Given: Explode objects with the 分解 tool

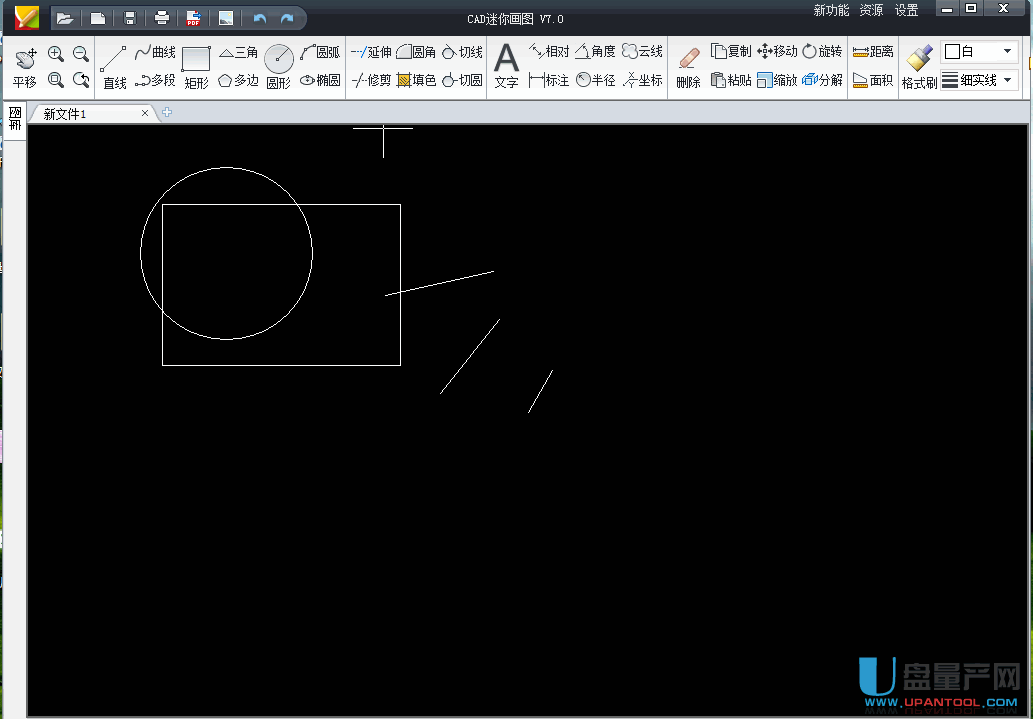Looking at the screenshot, I should coord(822,80).
